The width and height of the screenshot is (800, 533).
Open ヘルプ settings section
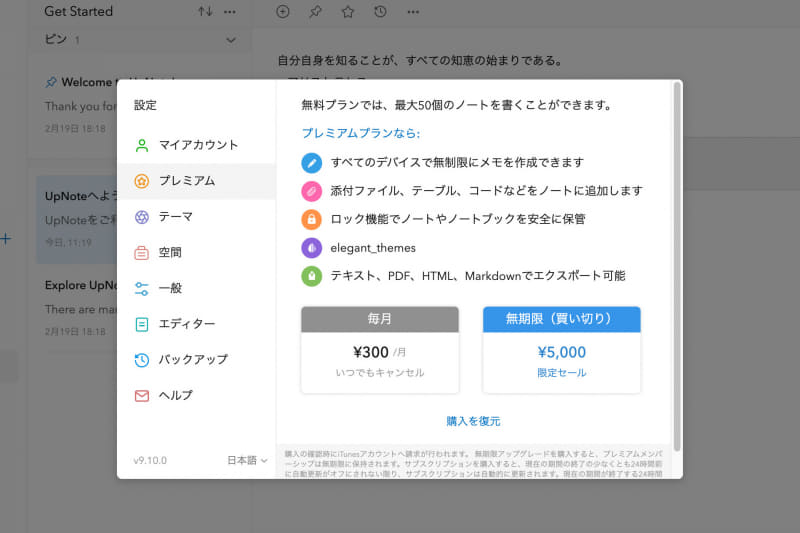(196, 395)
